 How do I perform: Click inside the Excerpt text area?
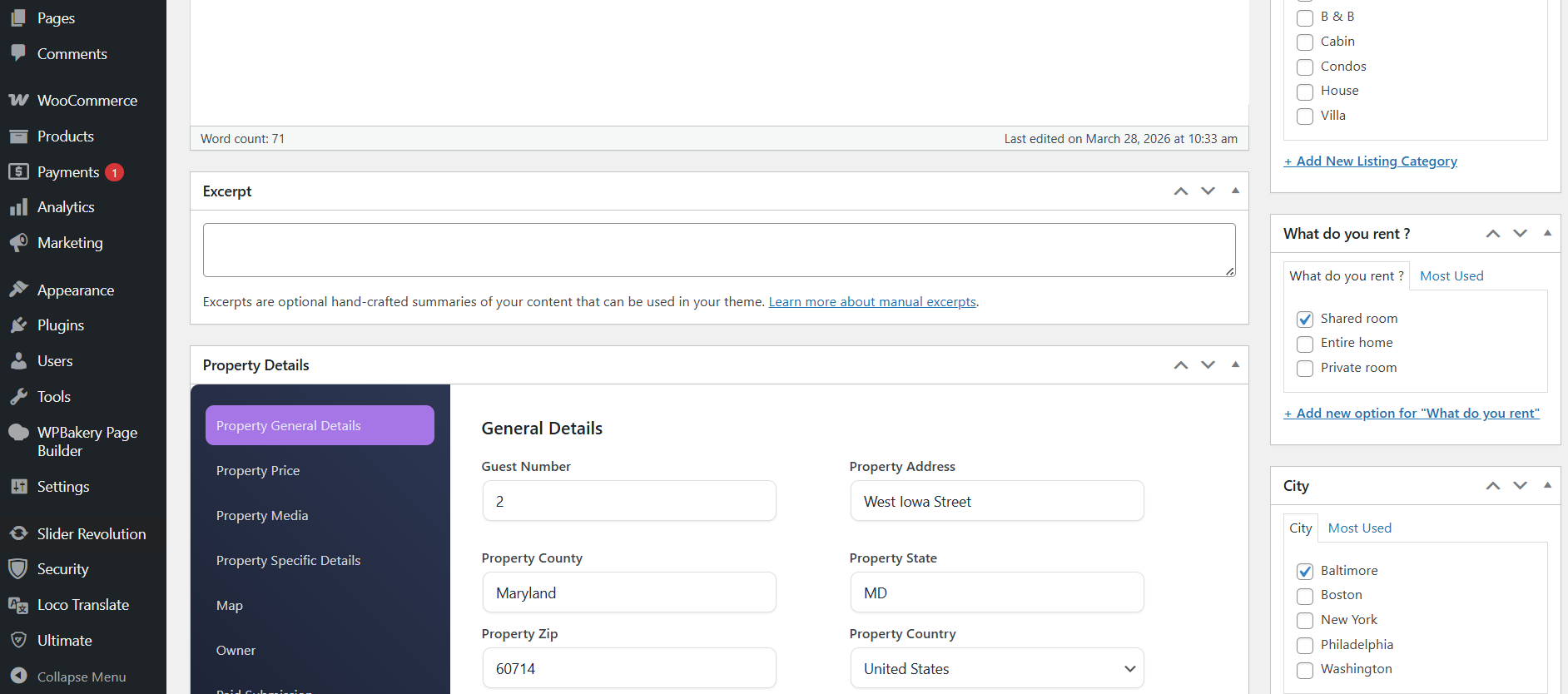(718, 250)
